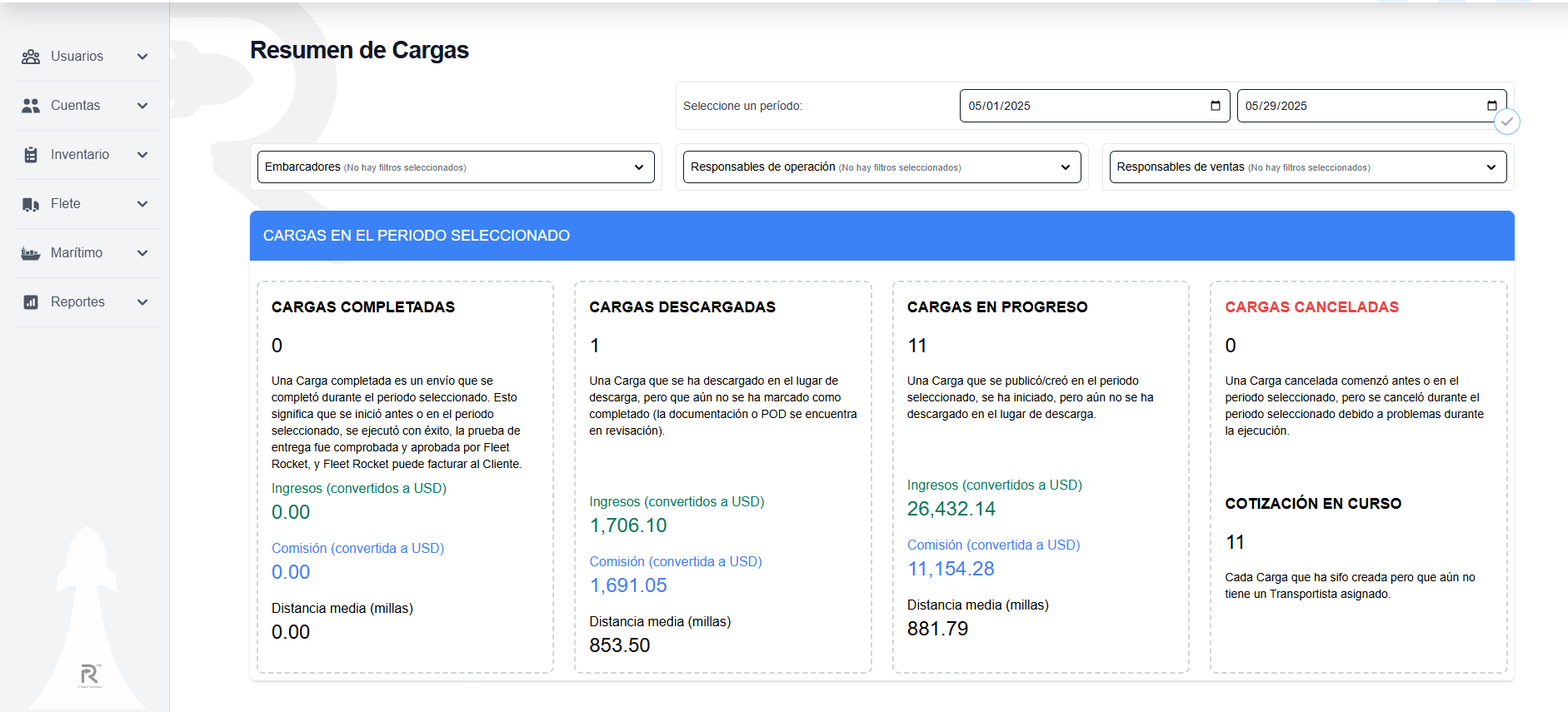Click the CARGAS EN PROGRESO card title

click(997, 307)
